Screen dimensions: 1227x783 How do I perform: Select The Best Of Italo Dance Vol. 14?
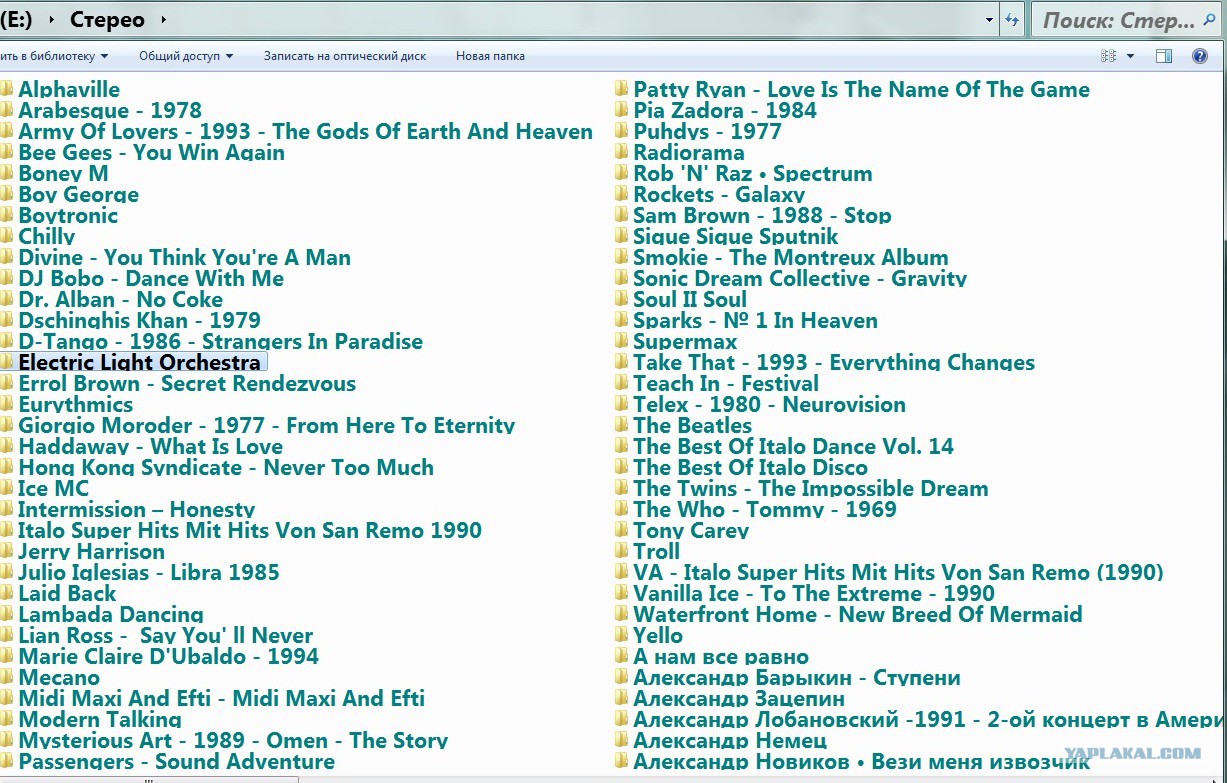tap(793, 446)
